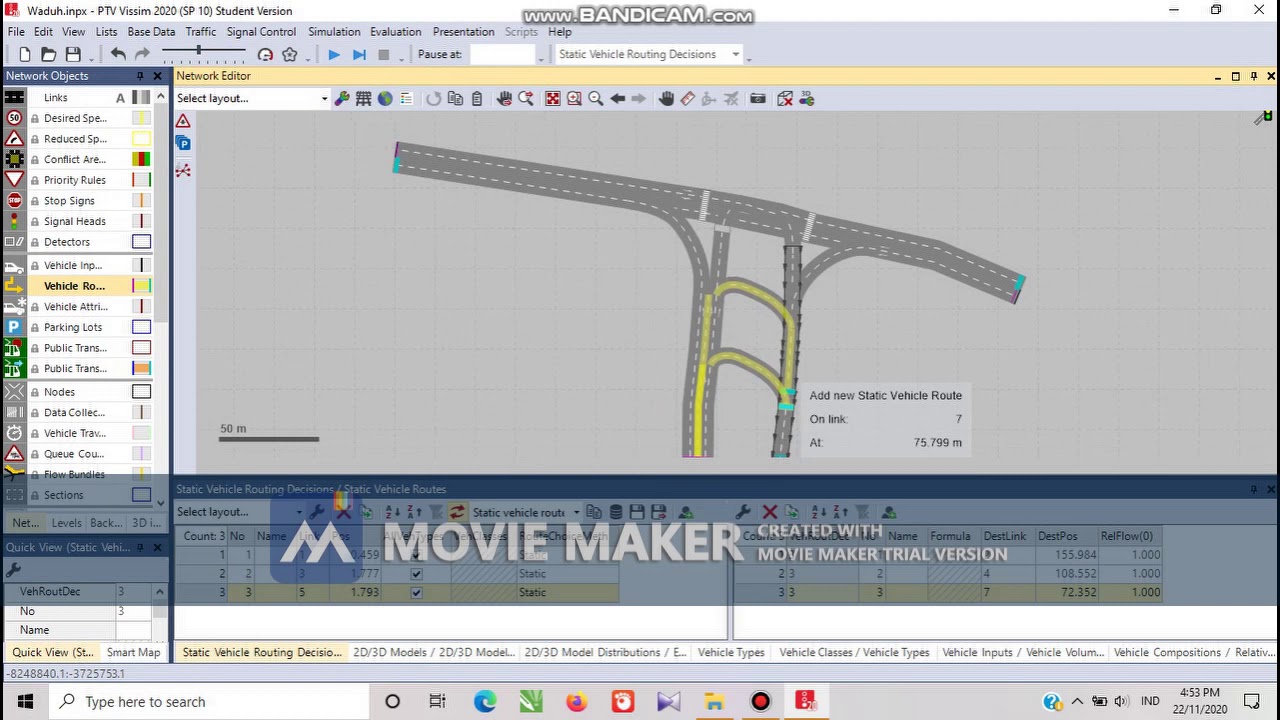Toggle lock icon next to Priority Rules
Image resolution: width=1280 pixels, height=720 pixels.
pyautogui.click(x=35, y=180)
